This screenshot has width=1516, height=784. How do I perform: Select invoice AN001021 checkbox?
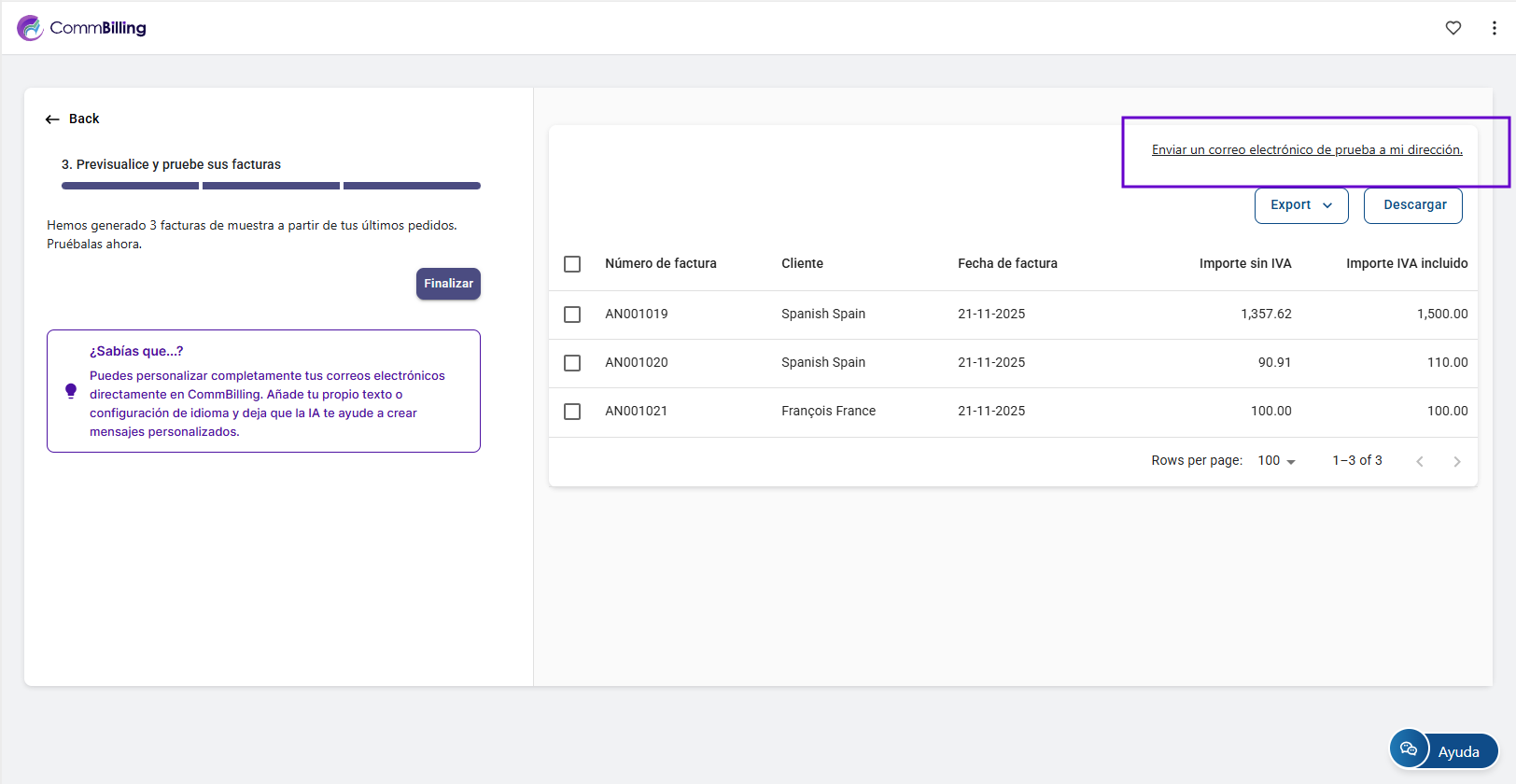click(x=572, y=412)
